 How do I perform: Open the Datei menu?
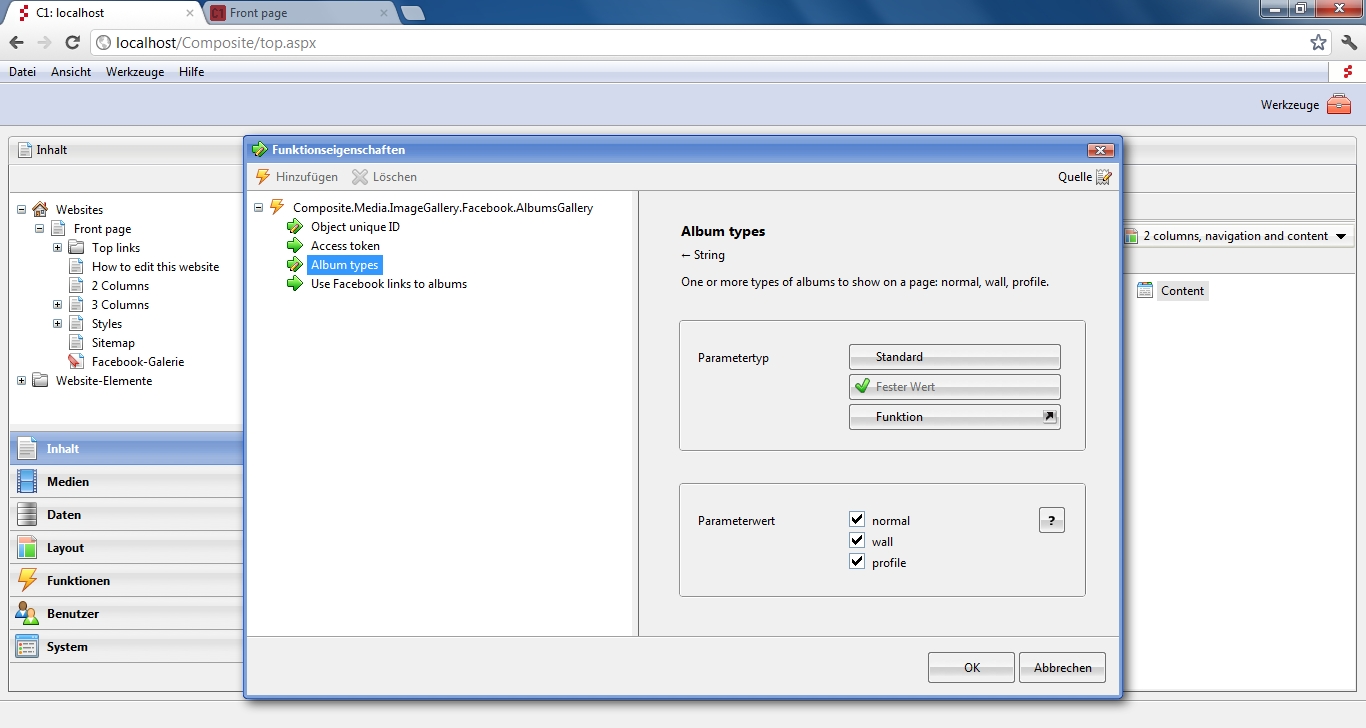click(x=22, y=72)
